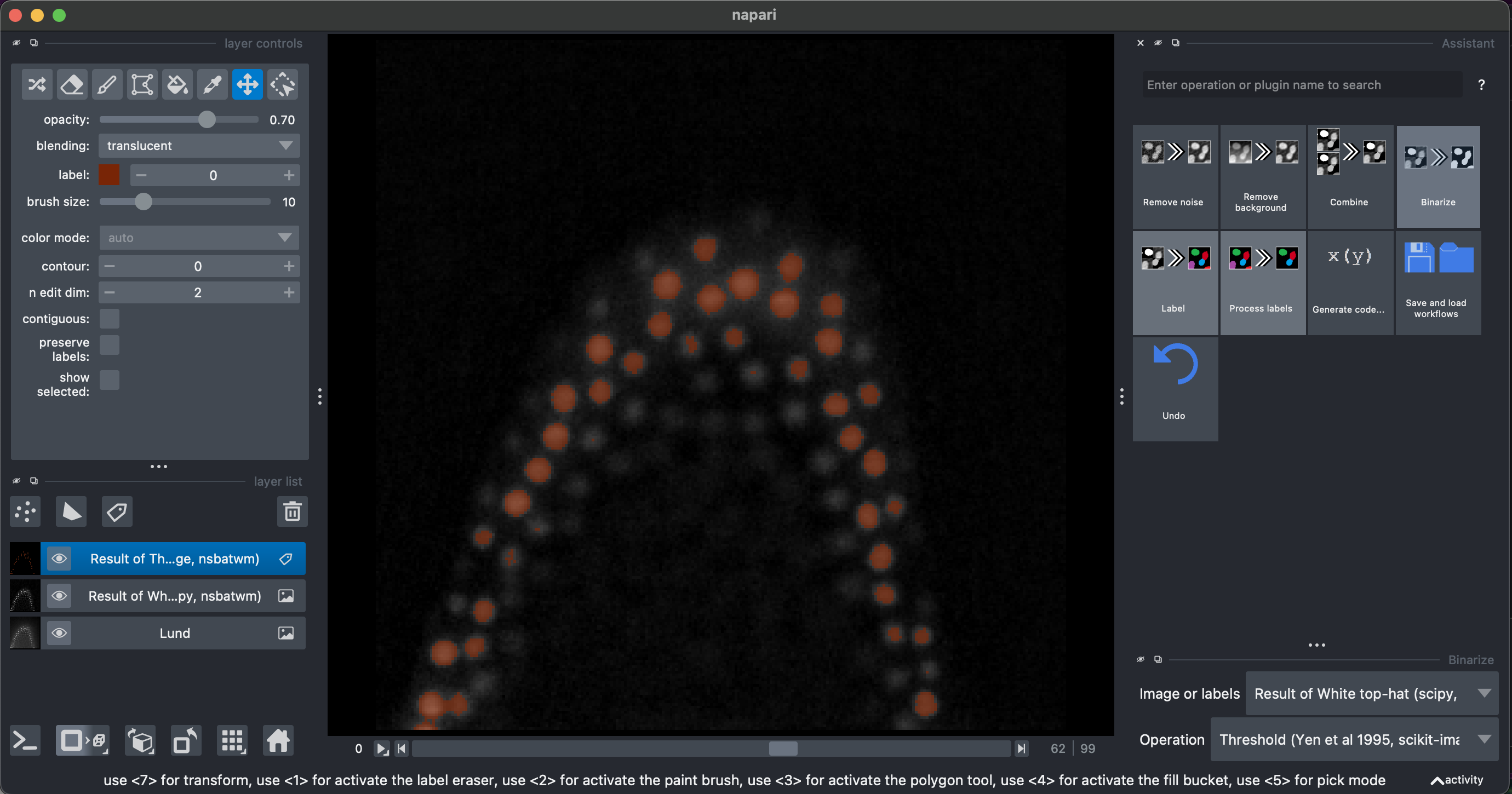This screenshot has width=1512, height=794.
Task: Open the Image or labels dropdown
Action: click(1371, 694)
